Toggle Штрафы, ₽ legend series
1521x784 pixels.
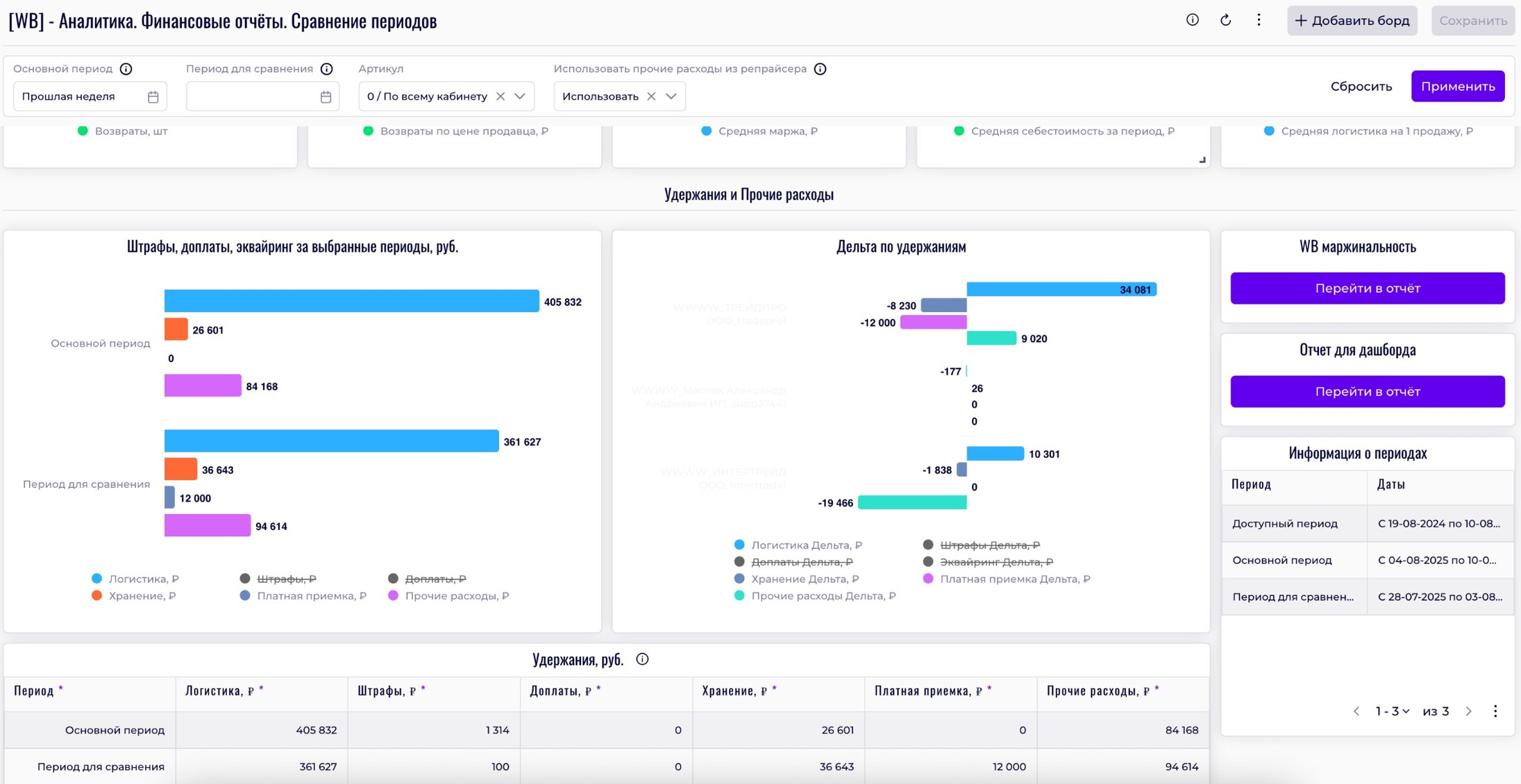pos(286,579)
